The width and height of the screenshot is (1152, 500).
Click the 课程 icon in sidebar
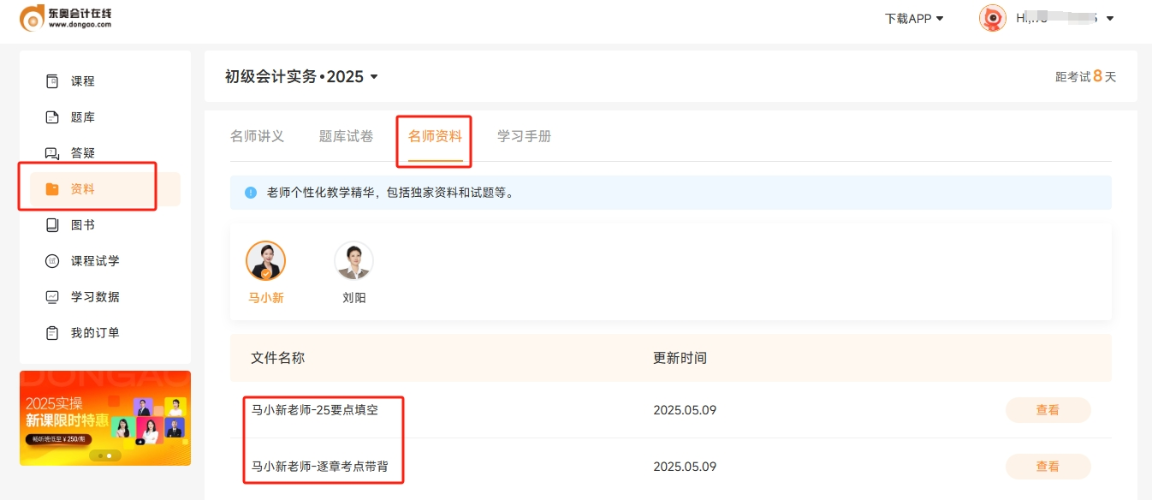(x=52, y=81)
